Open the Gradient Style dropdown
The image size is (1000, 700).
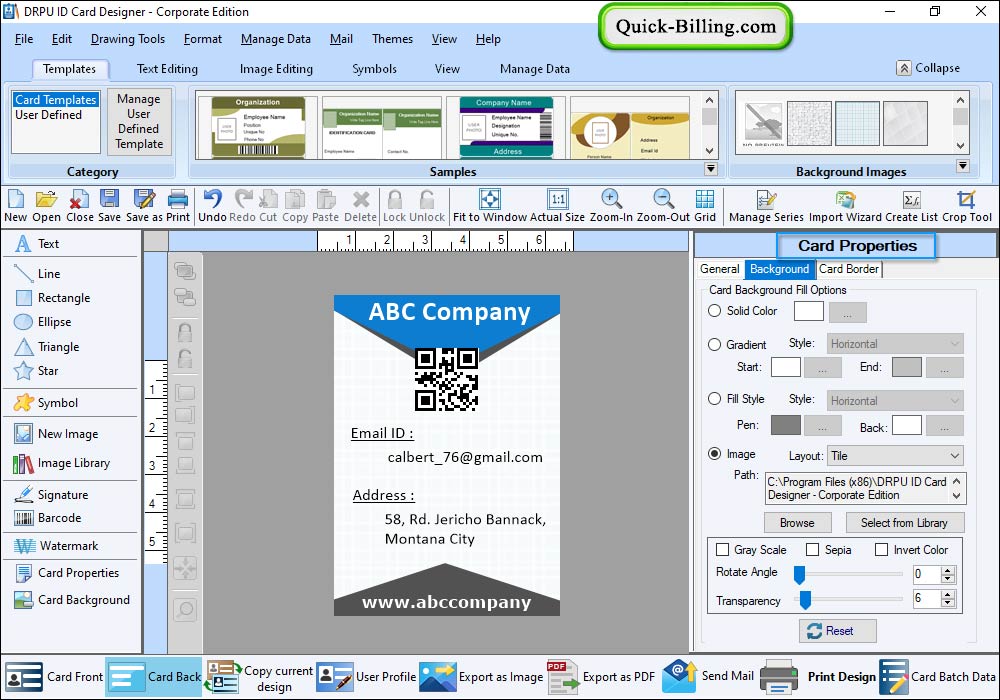click(895, 344)
